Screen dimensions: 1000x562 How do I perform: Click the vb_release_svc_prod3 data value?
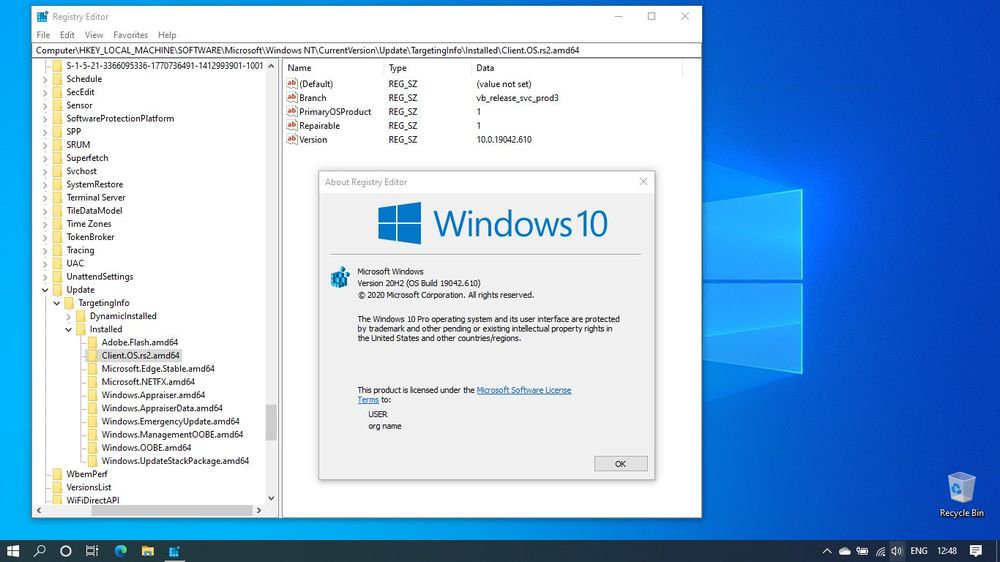point(517,98)
